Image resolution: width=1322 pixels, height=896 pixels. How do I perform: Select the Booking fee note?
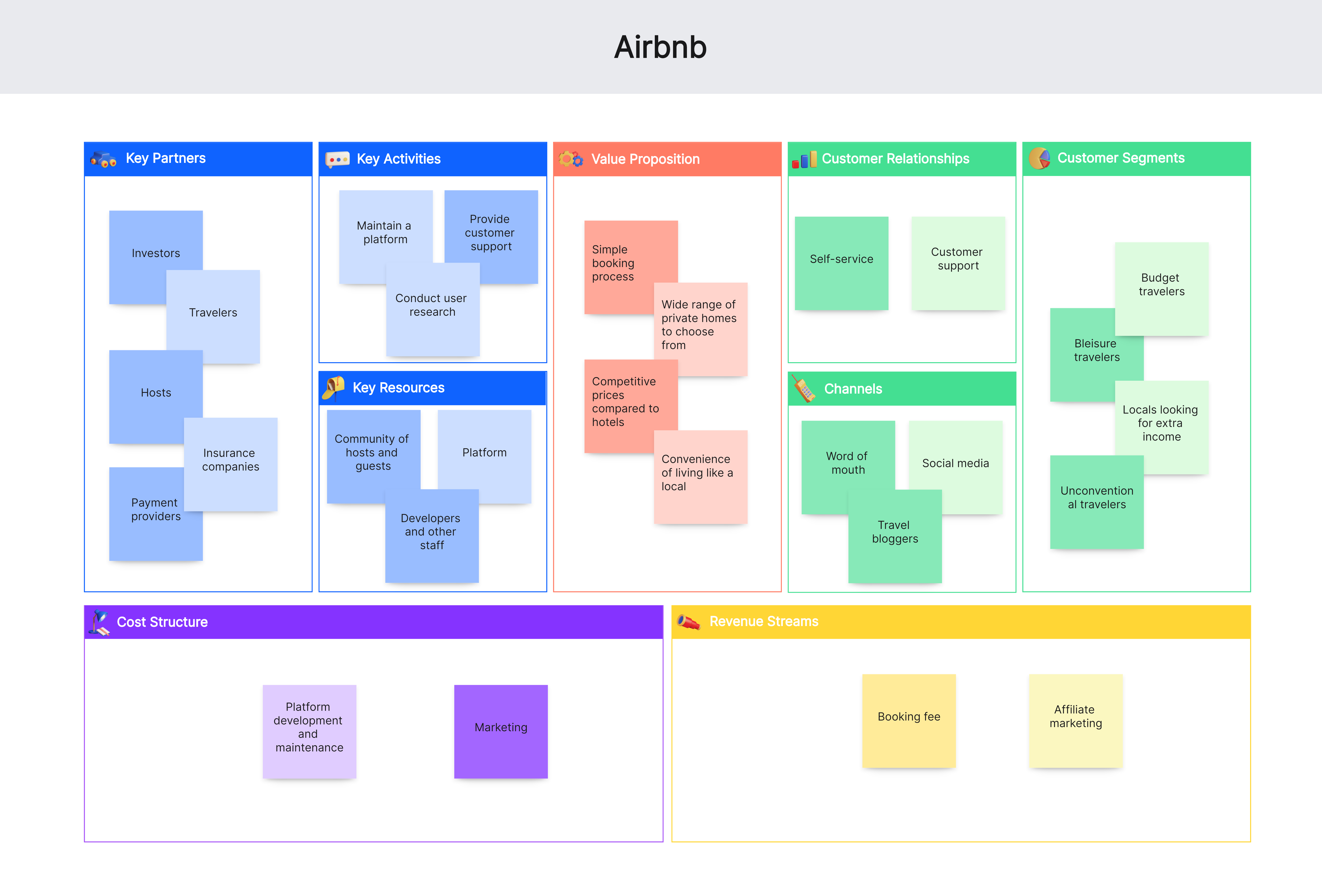[909, 721]
